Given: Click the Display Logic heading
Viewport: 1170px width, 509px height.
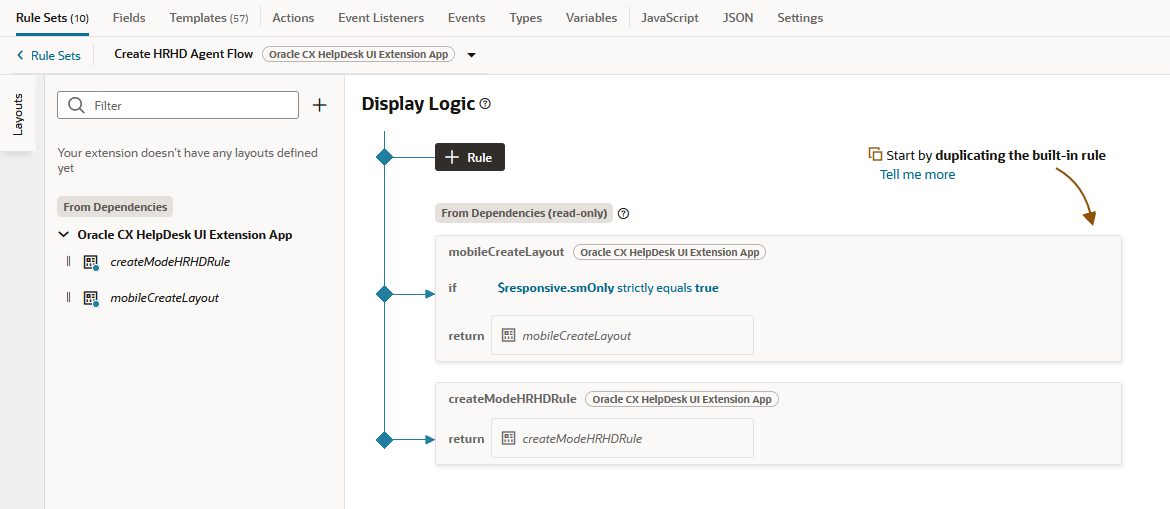Looking at the screenshot, I should (418, 104).
